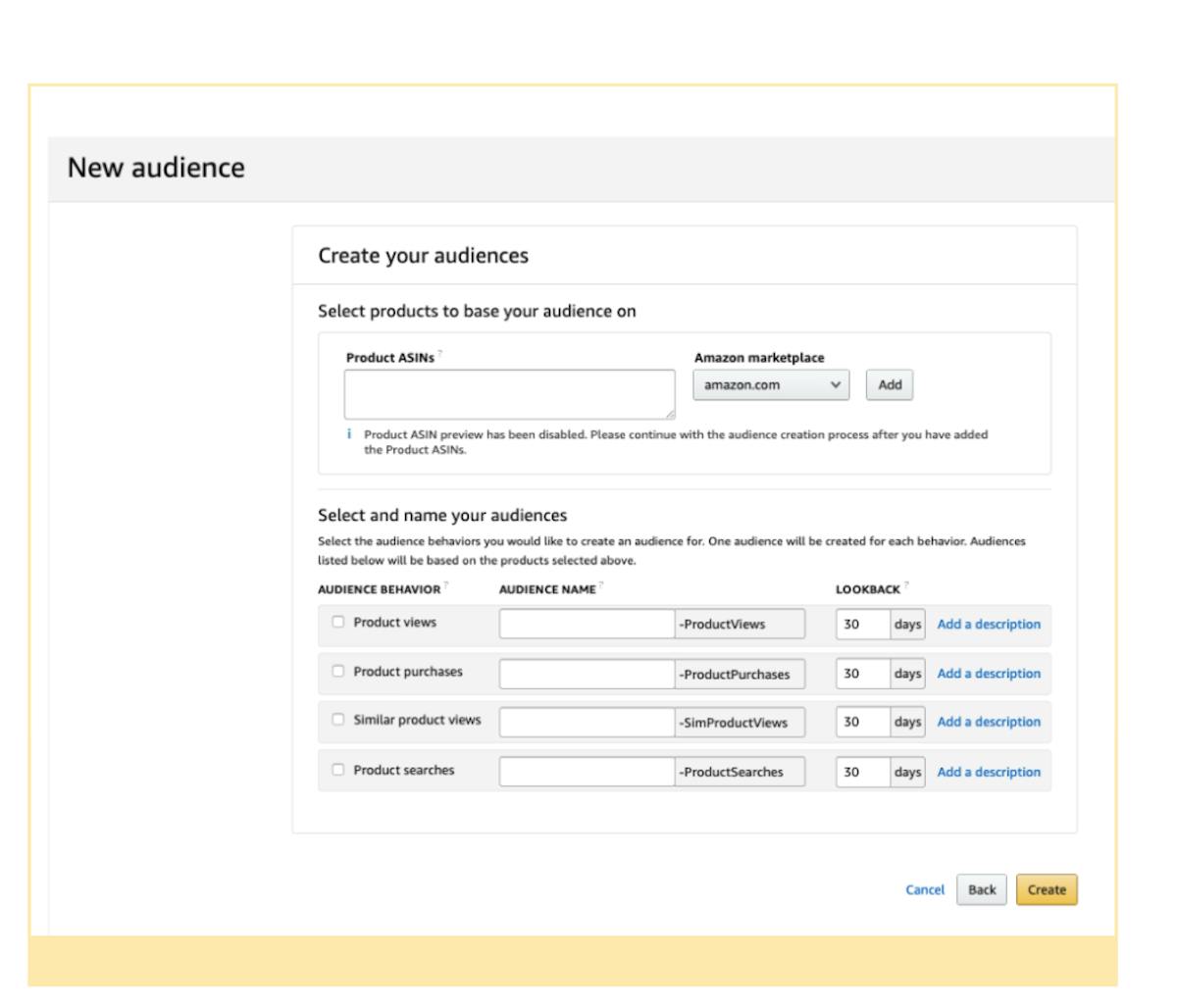Add a description for Product purchases row

pos(989,674)
